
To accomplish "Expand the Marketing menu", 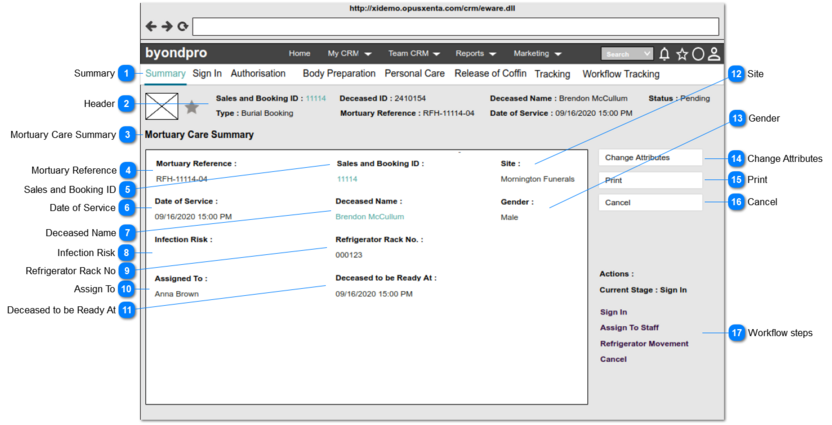I will 537,54.
